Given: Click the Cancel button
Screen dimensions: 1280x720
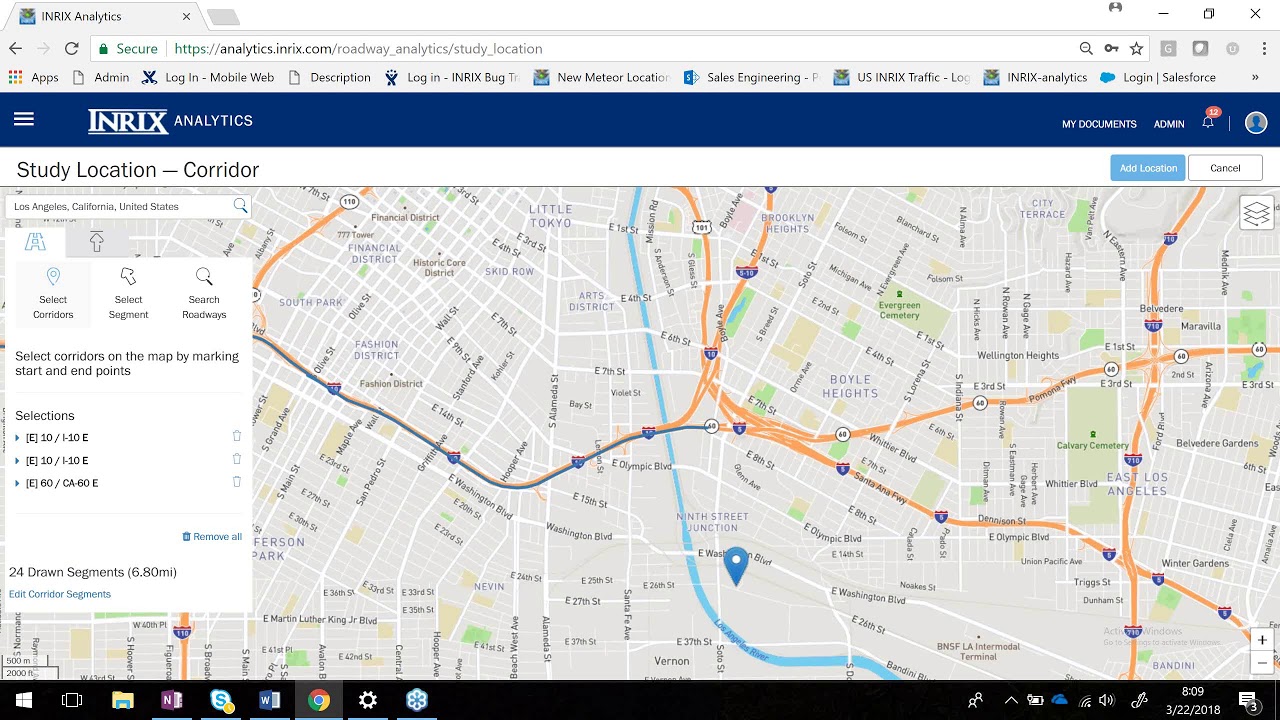Looking at the screenshot, I should tap(1225, 168).
